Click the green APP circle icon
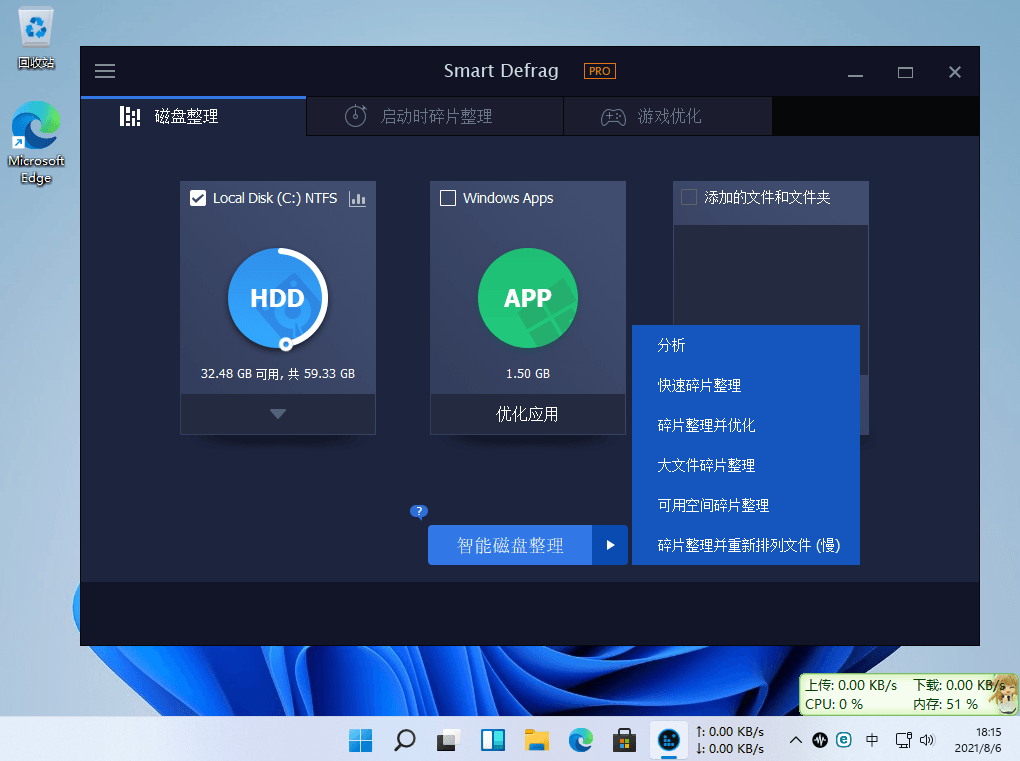This screenshot has height=761, width=1020. [x=528, y=298]
